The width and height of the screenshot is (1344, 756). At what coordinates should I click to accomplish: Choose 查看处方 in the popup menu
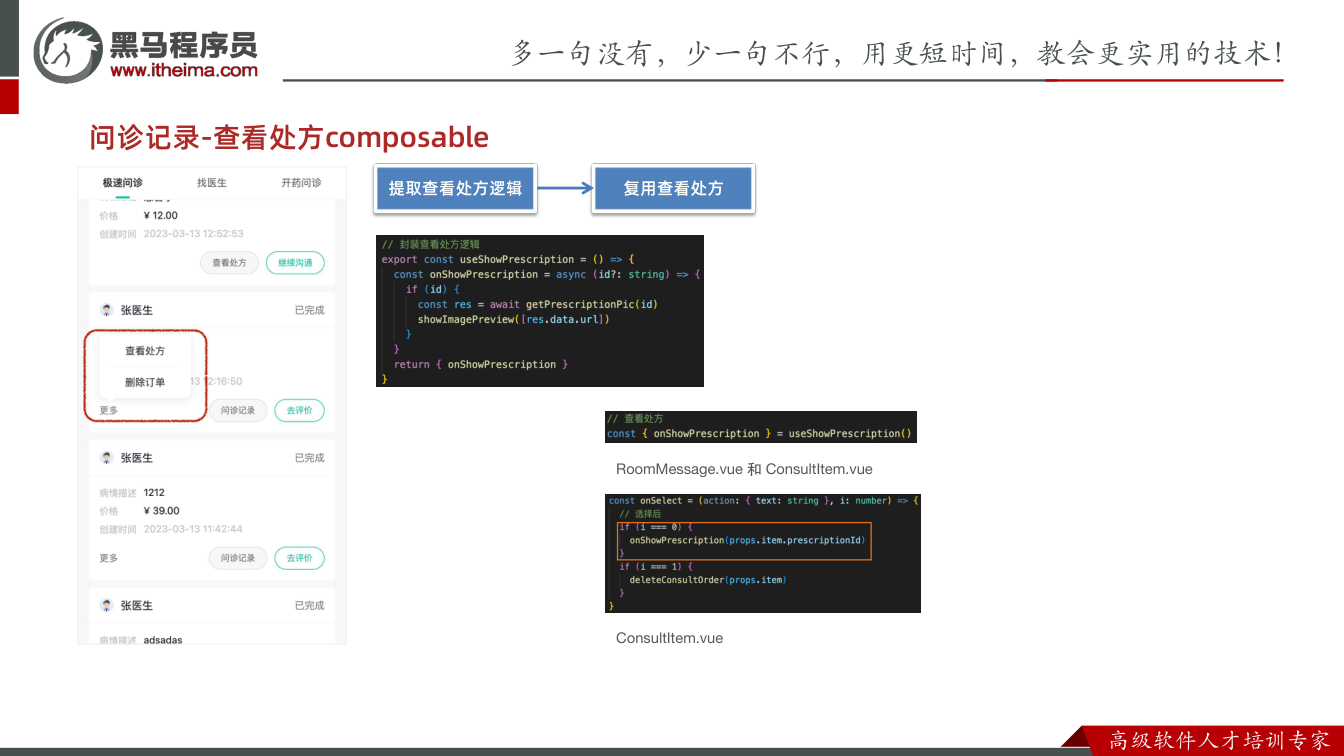[x=145, y=351]
